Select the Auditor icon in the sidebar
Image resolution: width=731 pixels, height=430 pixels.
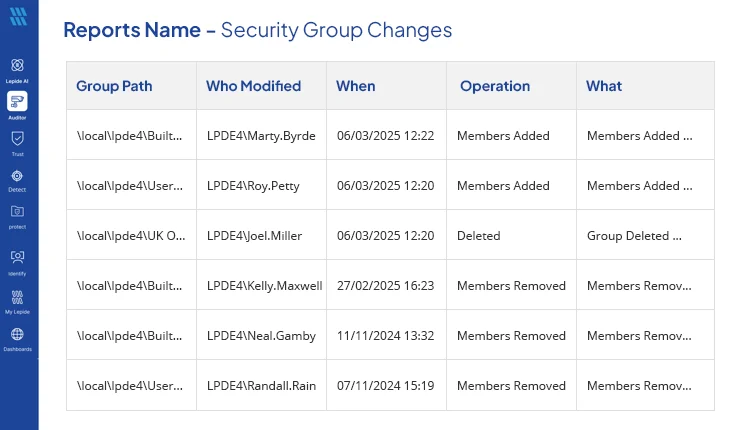coord(17,101)
